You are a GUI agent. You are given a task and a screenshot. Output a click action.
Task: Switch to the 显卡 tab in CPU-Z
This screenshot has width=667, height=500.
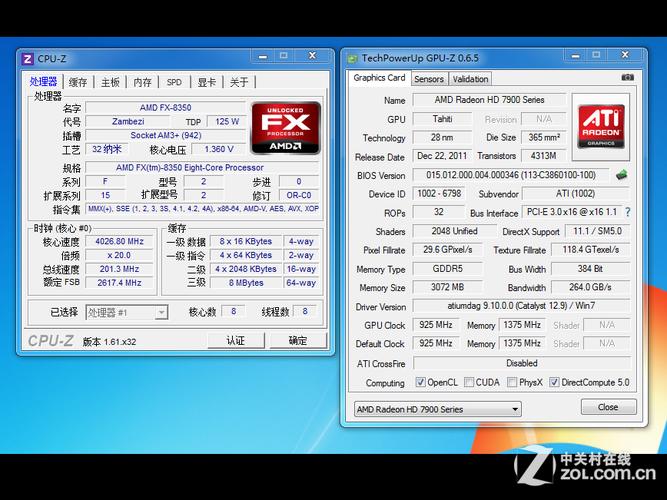tap(207, 82)
